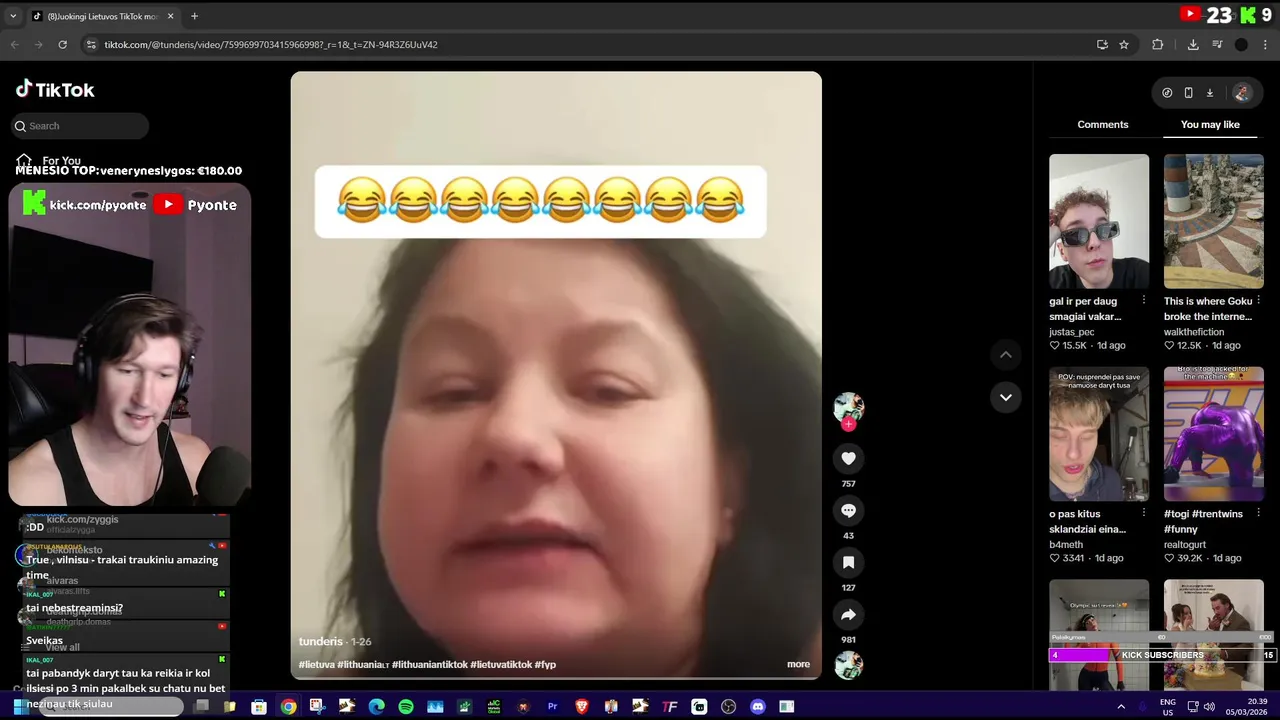Go back using browser back arrow
Screen dimensions: 1280x720
coord(14,44)
